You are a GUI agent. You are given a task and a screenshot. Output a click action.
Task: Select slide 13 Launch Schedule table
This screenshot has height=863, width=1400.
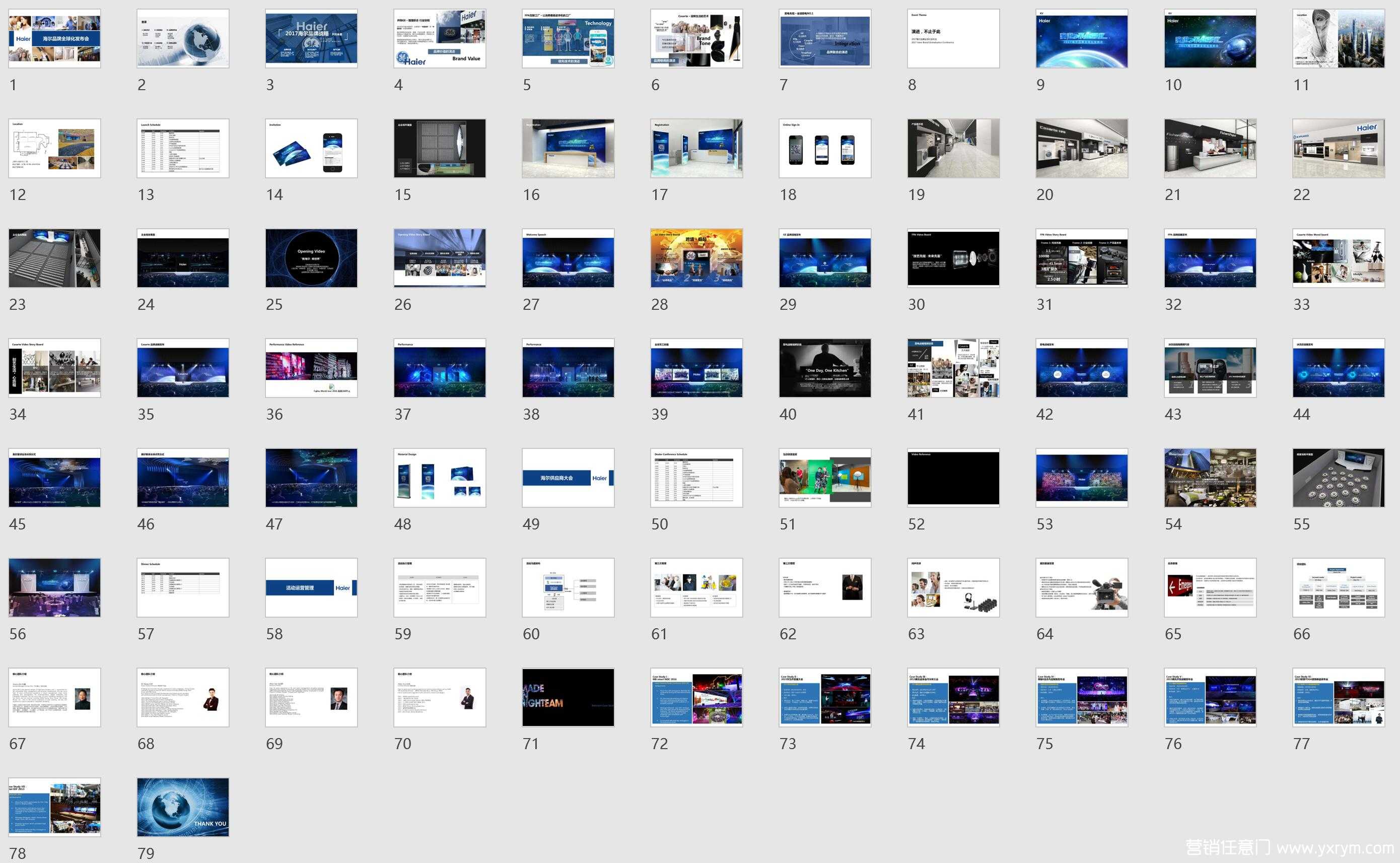183,149
